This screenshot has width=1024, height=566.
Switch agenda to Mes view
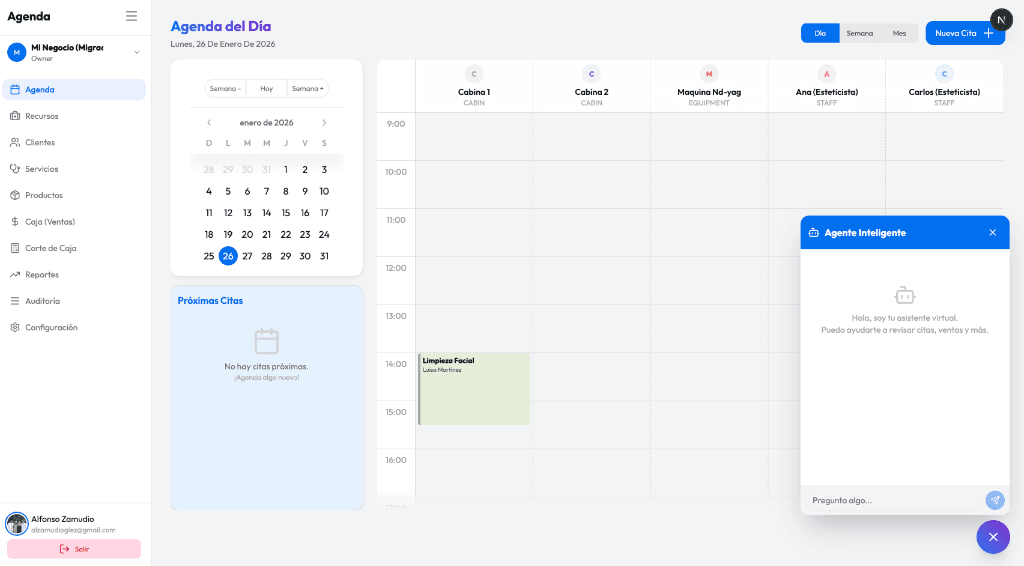pyautogui.click(x=899, y=33)
